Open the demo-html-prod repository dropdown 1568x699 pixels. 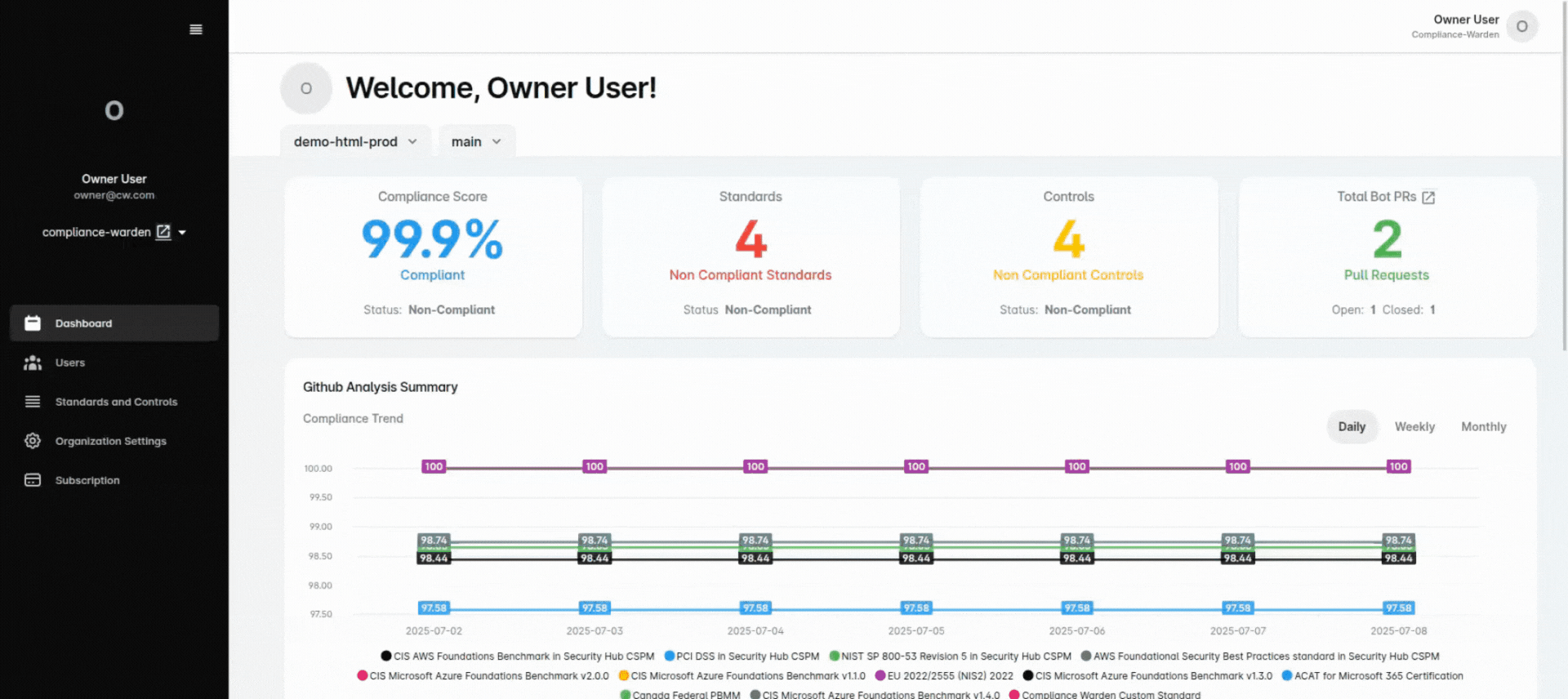tap(355, 141)
